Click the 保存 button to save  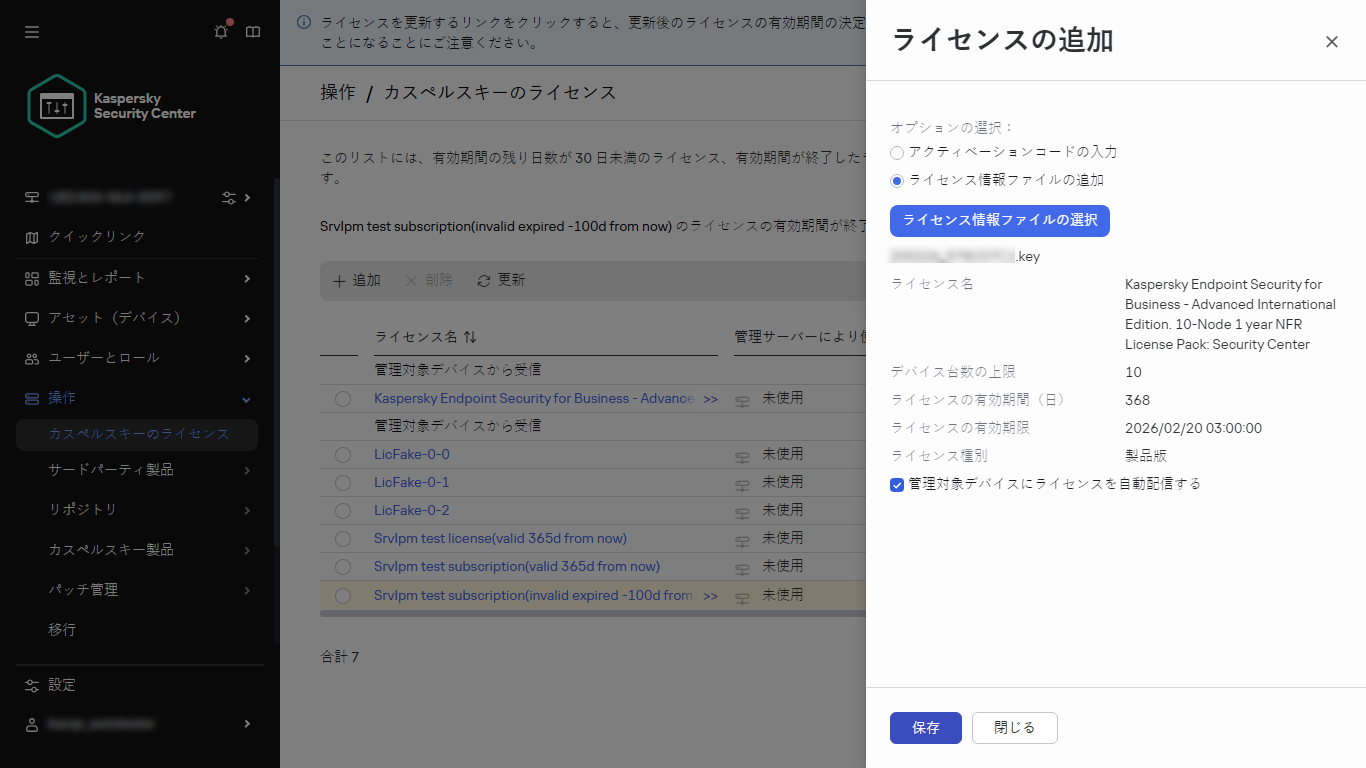(925, 728)
